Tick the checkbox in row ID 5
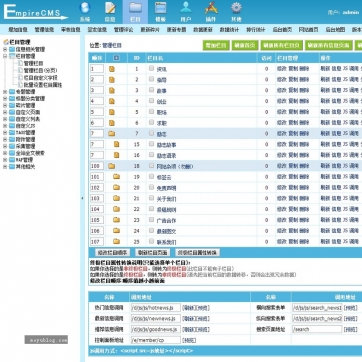This screenshot has height=362, width=362. tap(151, 112)
